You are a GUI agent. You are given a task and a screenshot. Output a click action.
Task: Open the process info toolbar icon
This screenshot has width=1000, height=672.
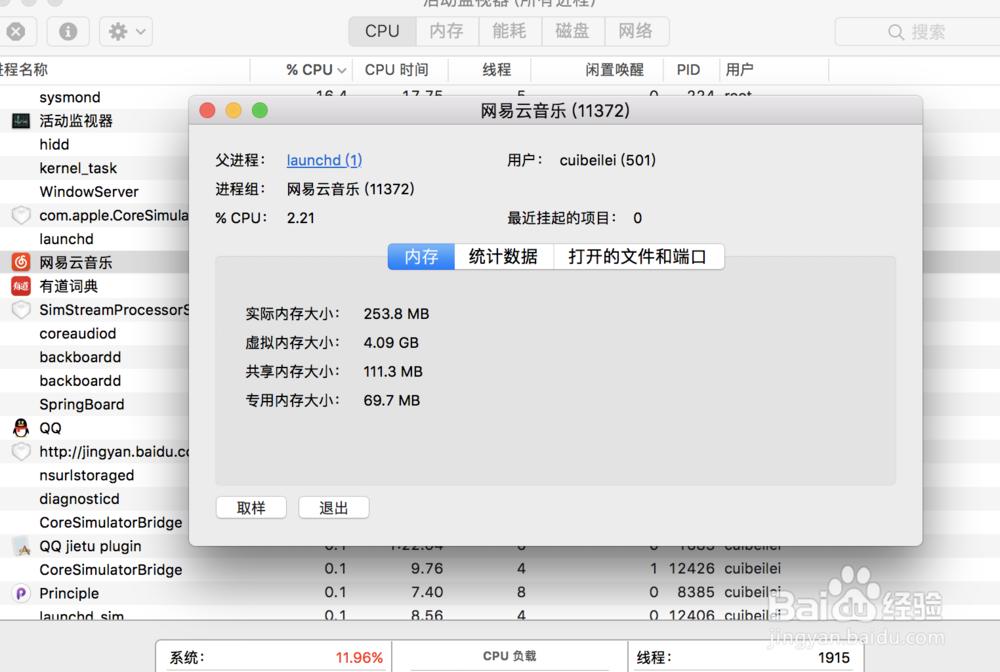point(68,31)
